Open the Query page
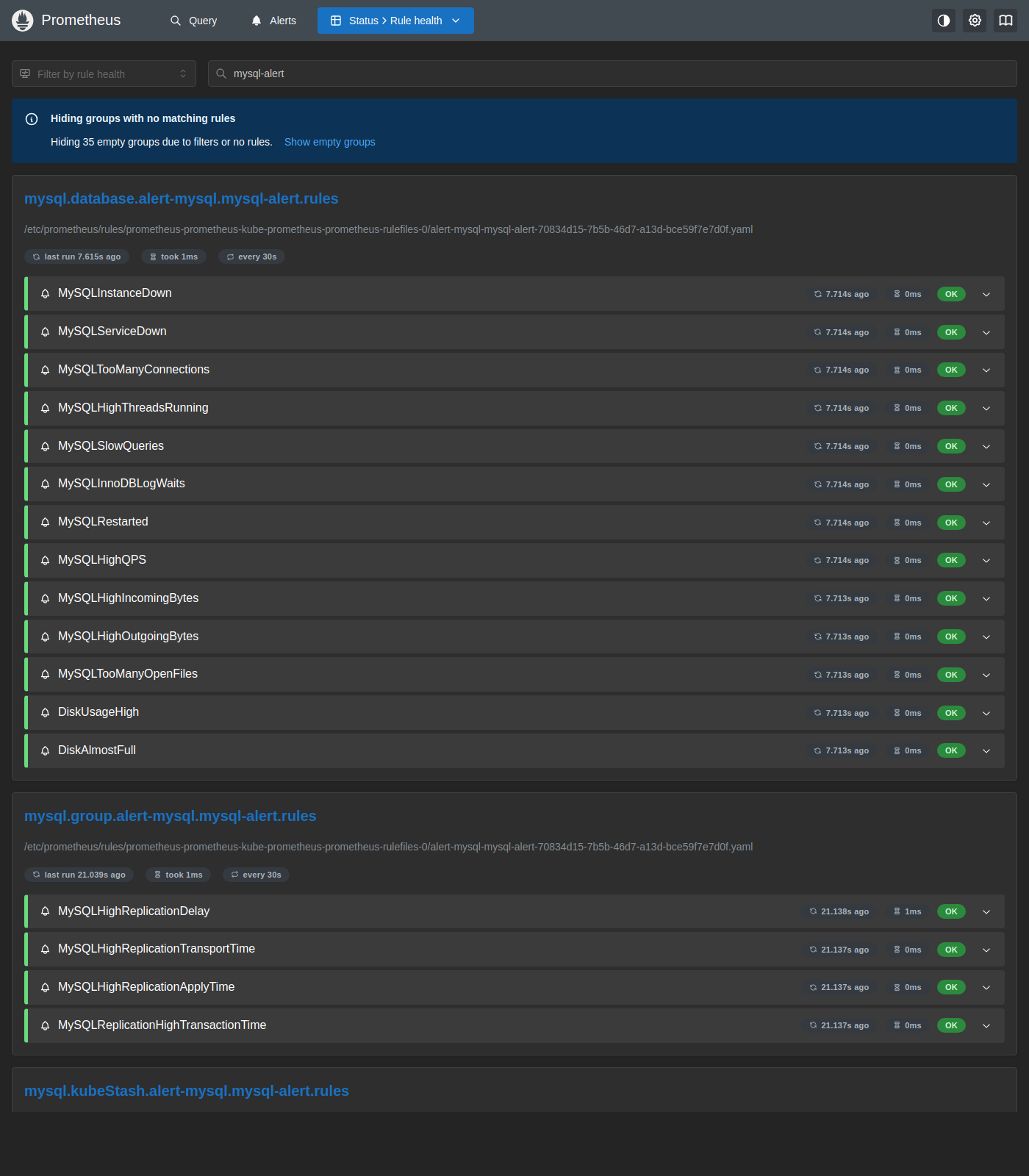This screenshot has width=1029, height=1176. tap(194, 21)
